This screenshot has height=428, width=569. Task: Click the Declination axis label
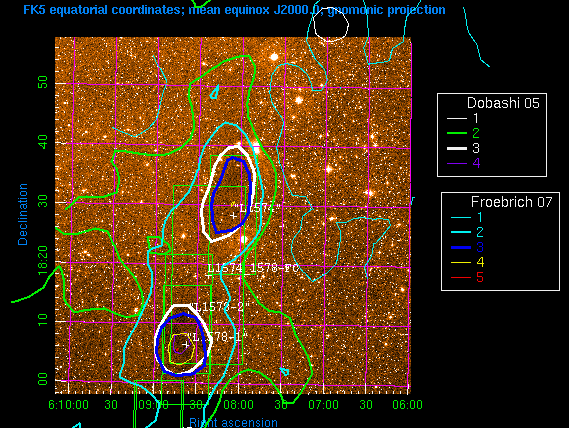[23, 214]
